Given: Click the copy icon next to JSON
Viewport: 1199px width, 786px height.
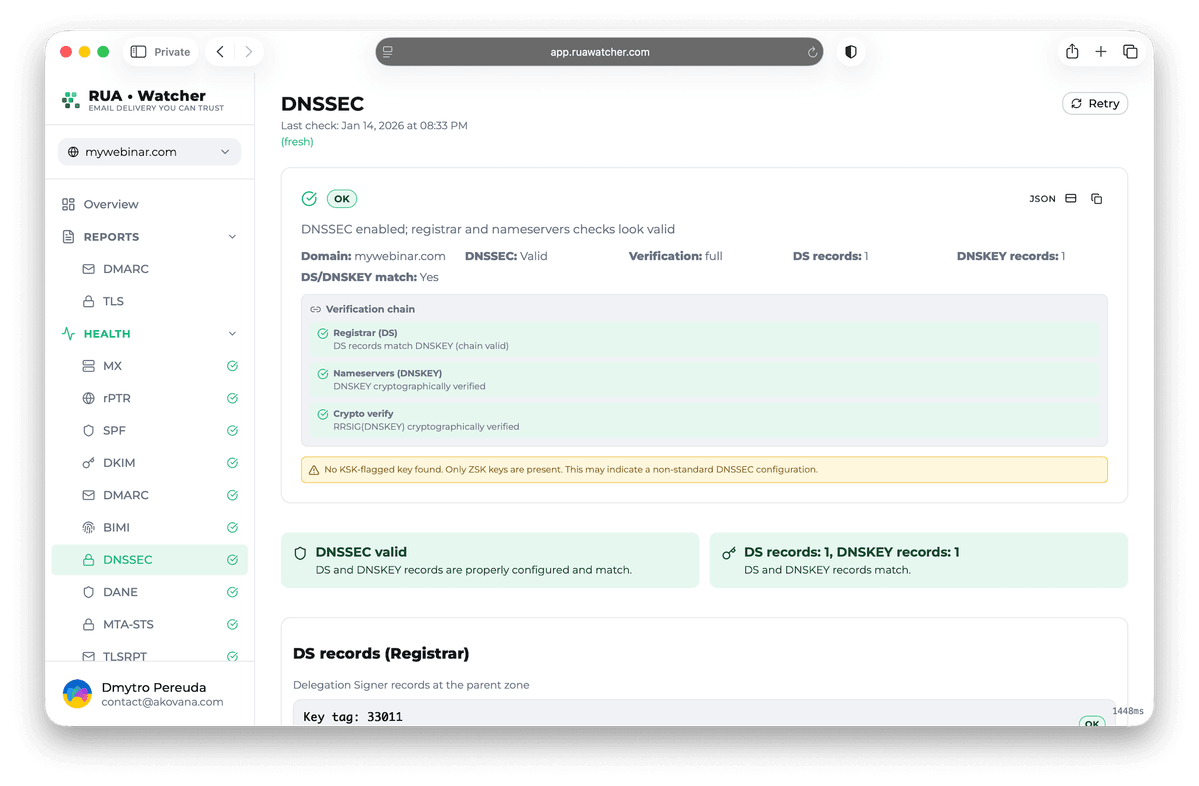Looking at the screenshot, I should 1096,198.
